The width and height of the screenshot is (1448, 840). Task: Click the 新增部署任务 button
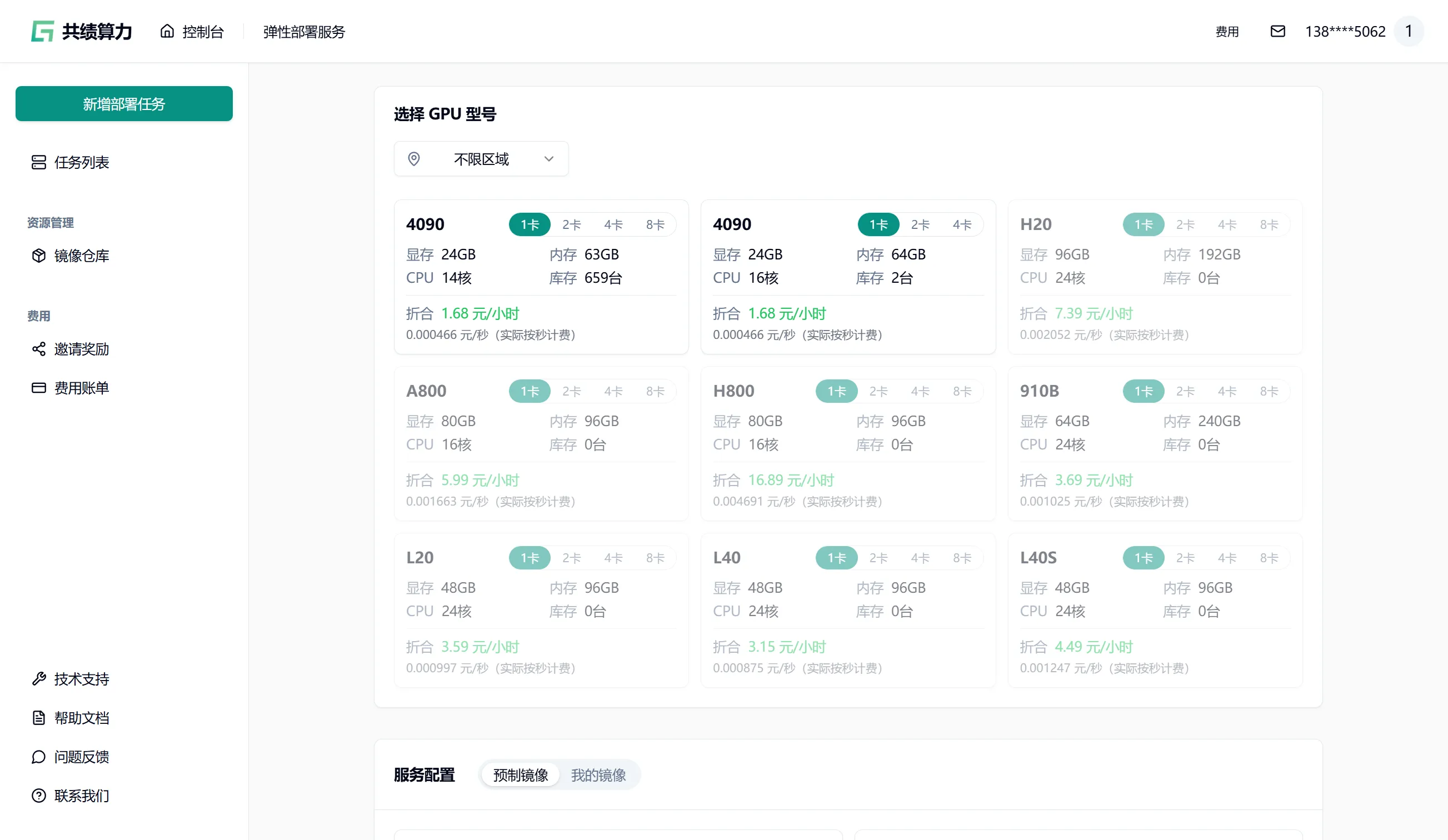coord(124,103)
